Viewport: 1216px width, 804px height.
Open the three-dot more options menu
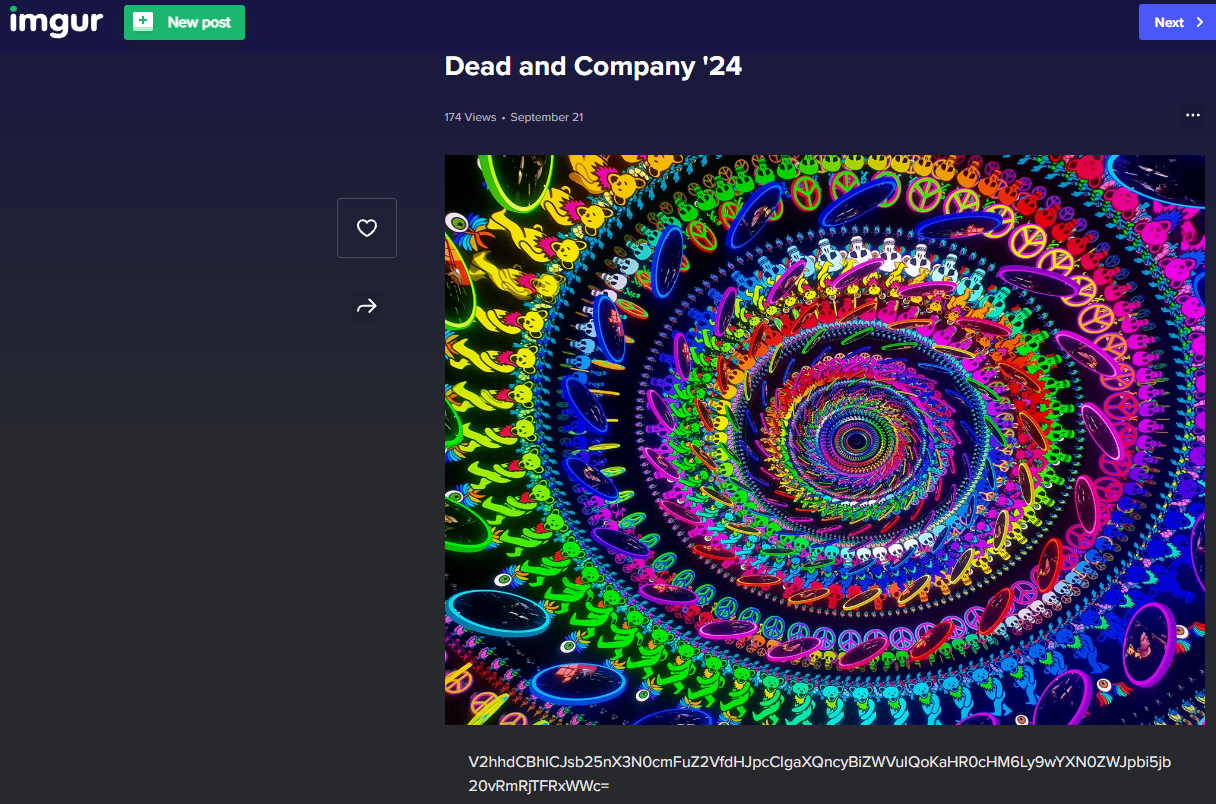tap(1192, 115)
